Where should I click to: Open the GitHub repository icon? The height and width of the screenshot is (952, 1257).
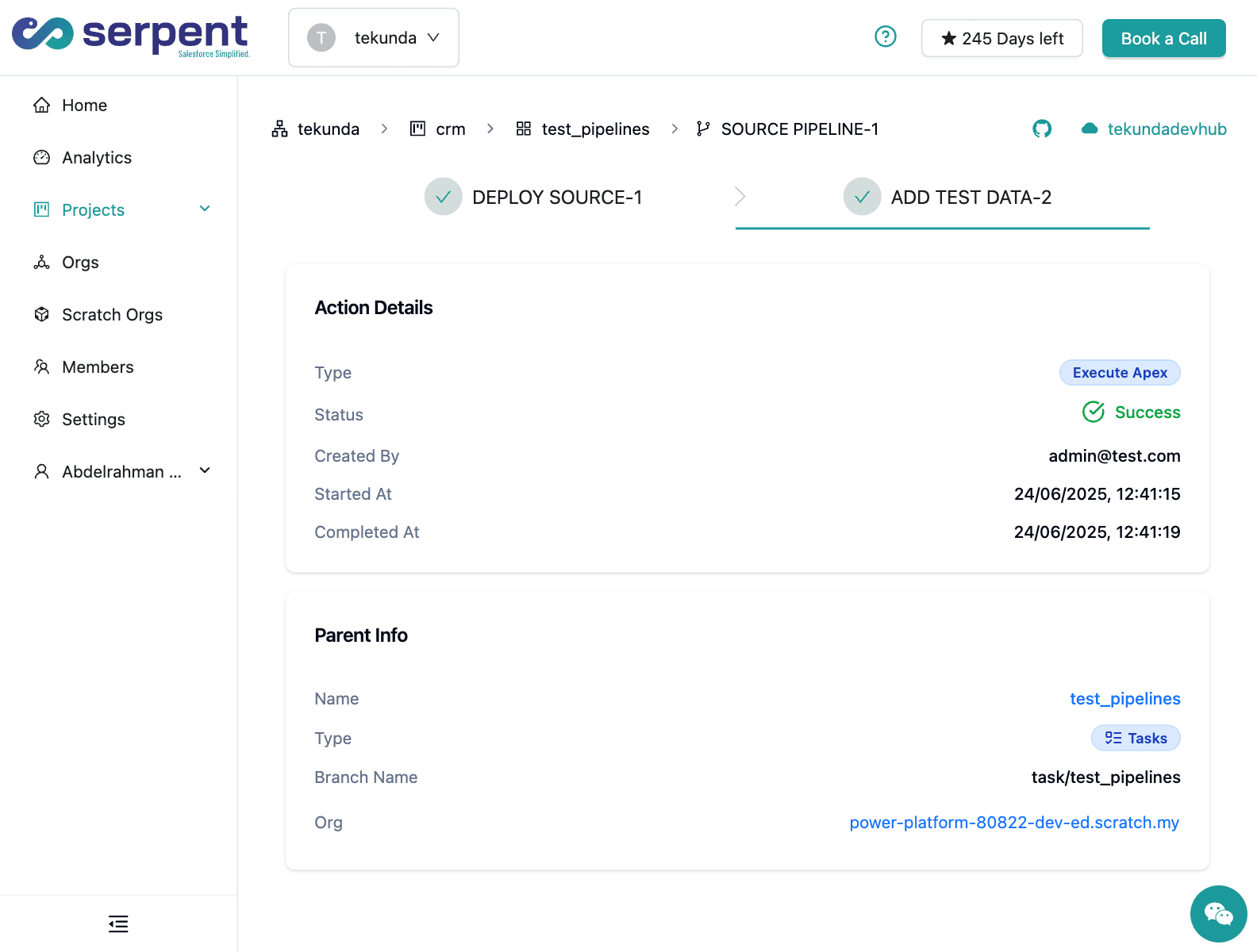coord(1042,129)
